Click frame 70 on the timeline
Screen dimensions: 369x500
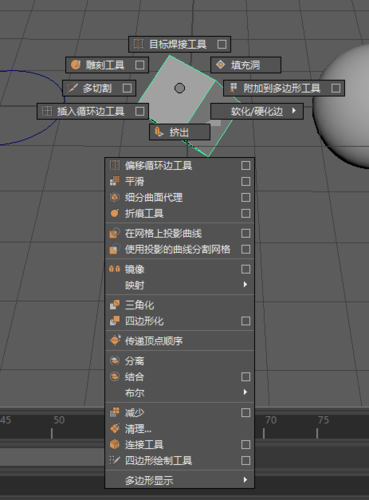tap(271, 420)
